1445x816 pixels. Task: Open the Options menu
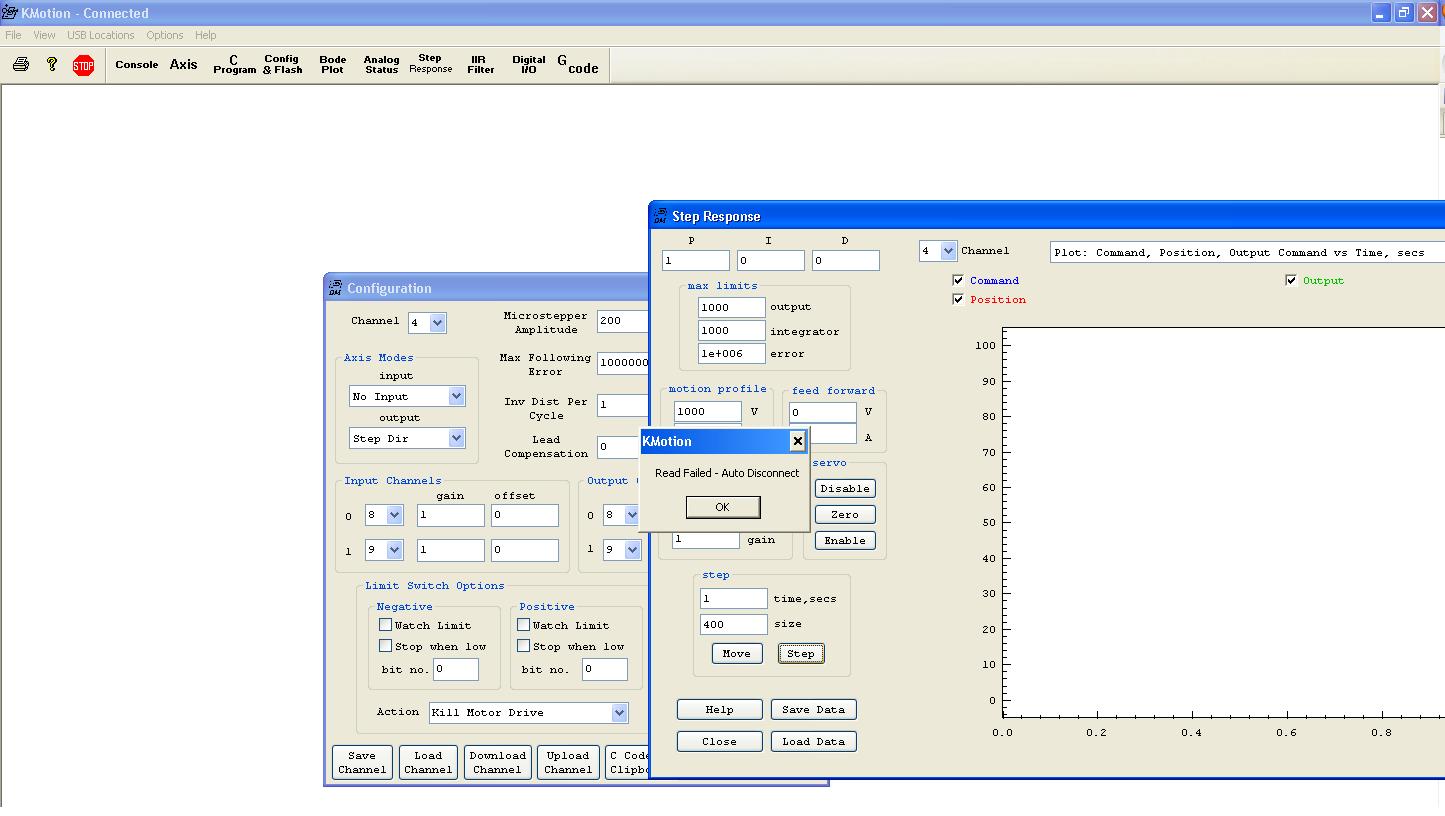coord(164,35)
